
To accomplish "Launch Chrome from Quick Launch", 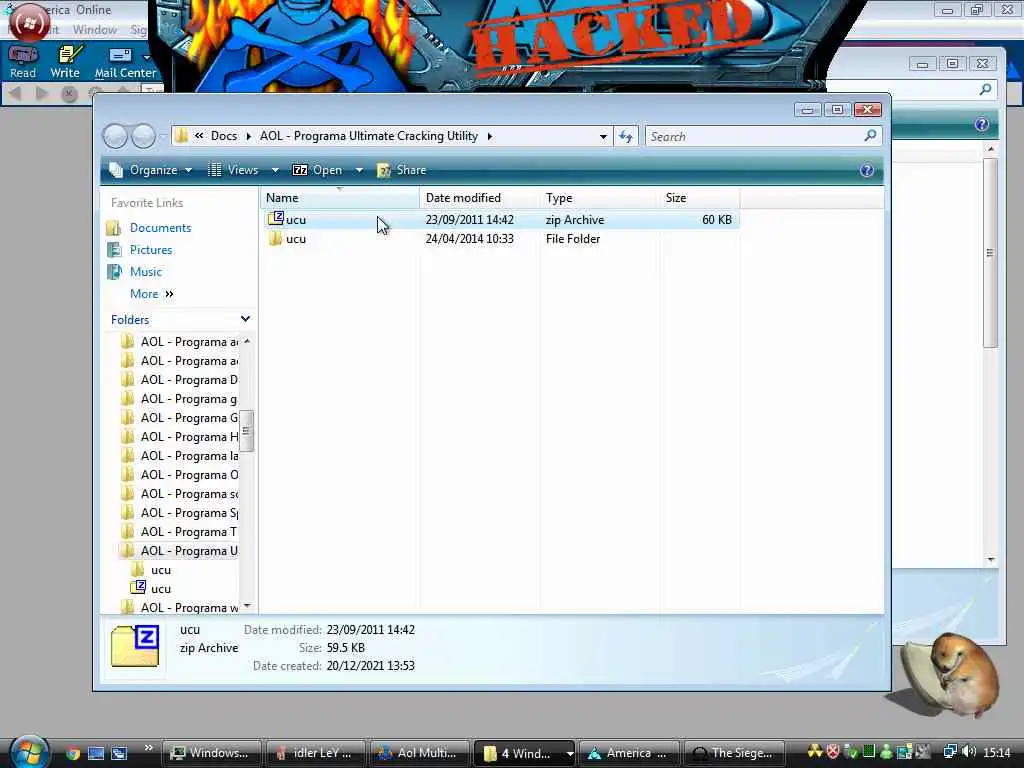I will pyautogui.click(x=73, y=754).
